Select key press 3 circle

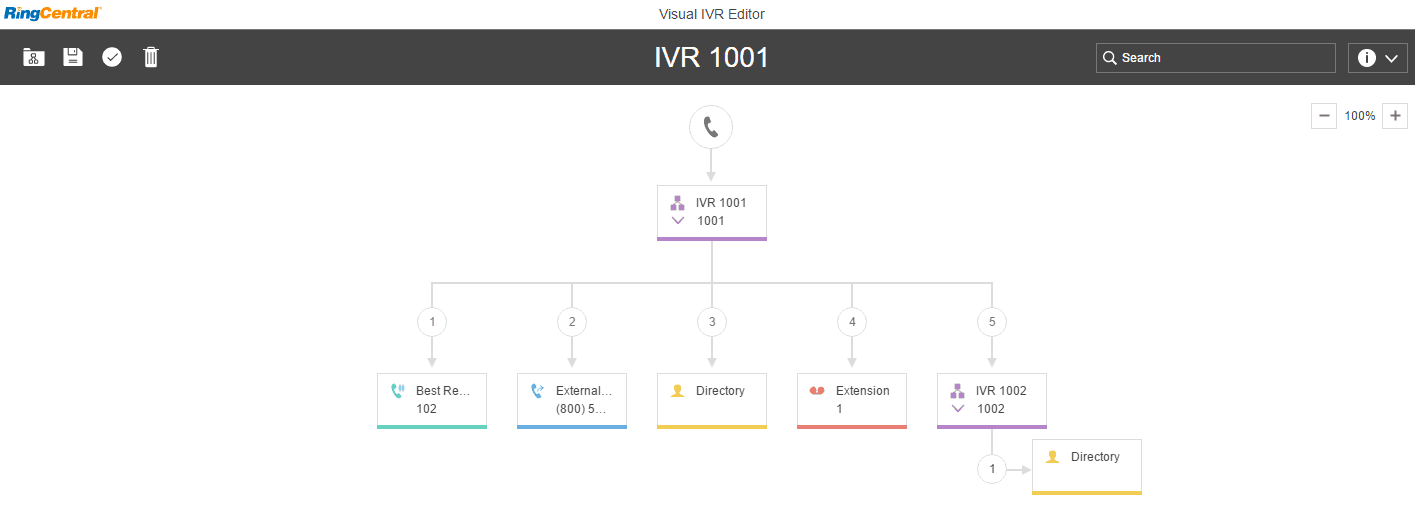[x=712, y=322]
